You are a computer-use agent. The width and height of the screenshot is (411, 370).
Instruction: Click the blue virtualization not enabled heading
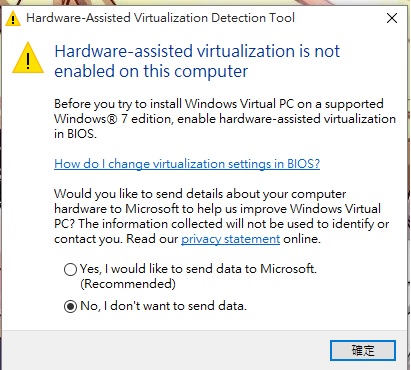pos(197,61)
